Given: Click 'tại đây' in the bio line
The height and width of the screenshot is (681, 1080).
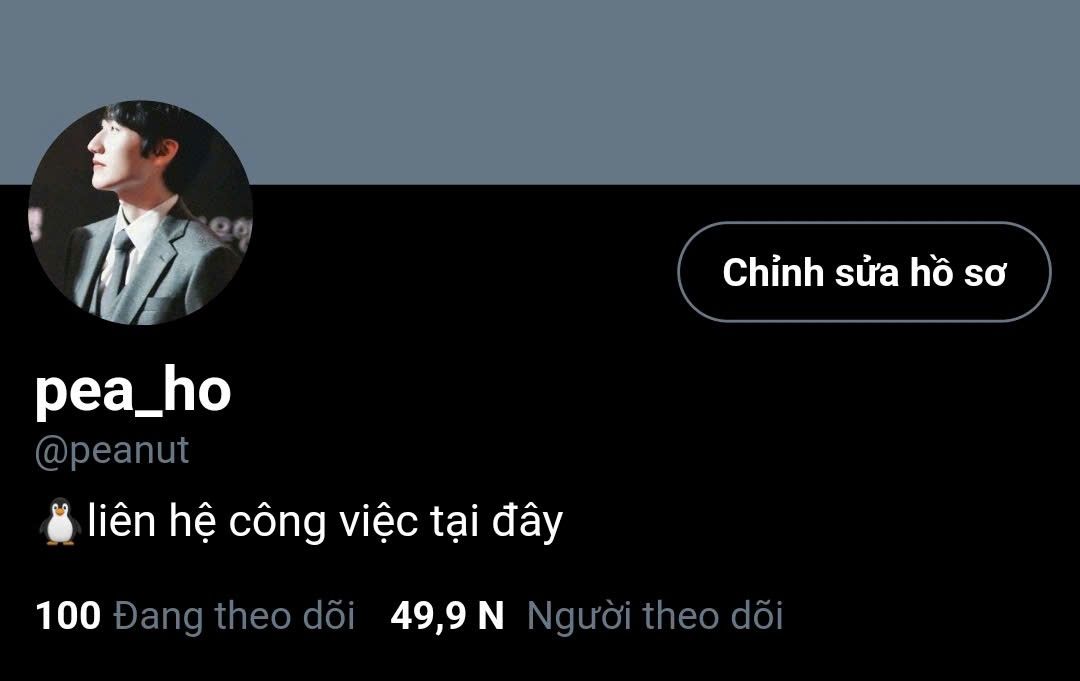Looking at the screenshot, I should coord(496,521).
